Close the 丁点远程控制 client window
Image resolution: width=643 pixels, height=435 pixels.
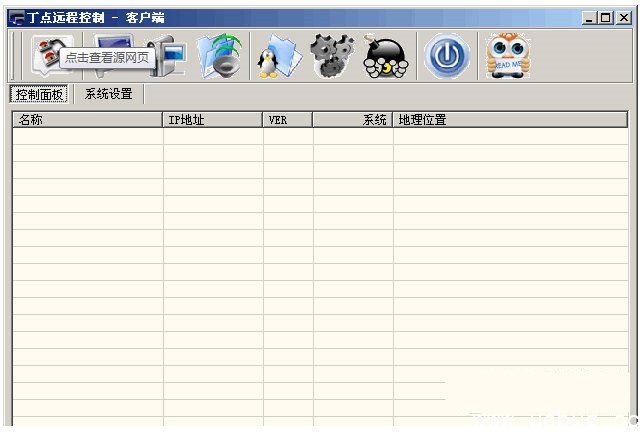622,18
